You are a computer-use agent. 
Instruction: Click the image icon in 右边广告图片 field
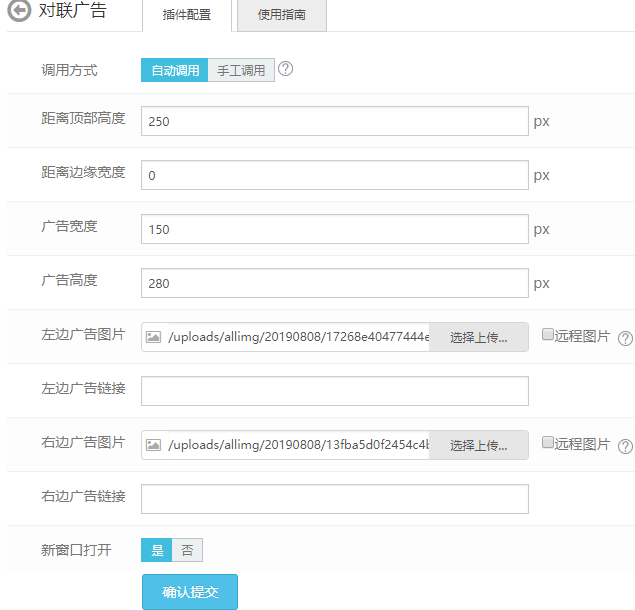pos(153,445)
